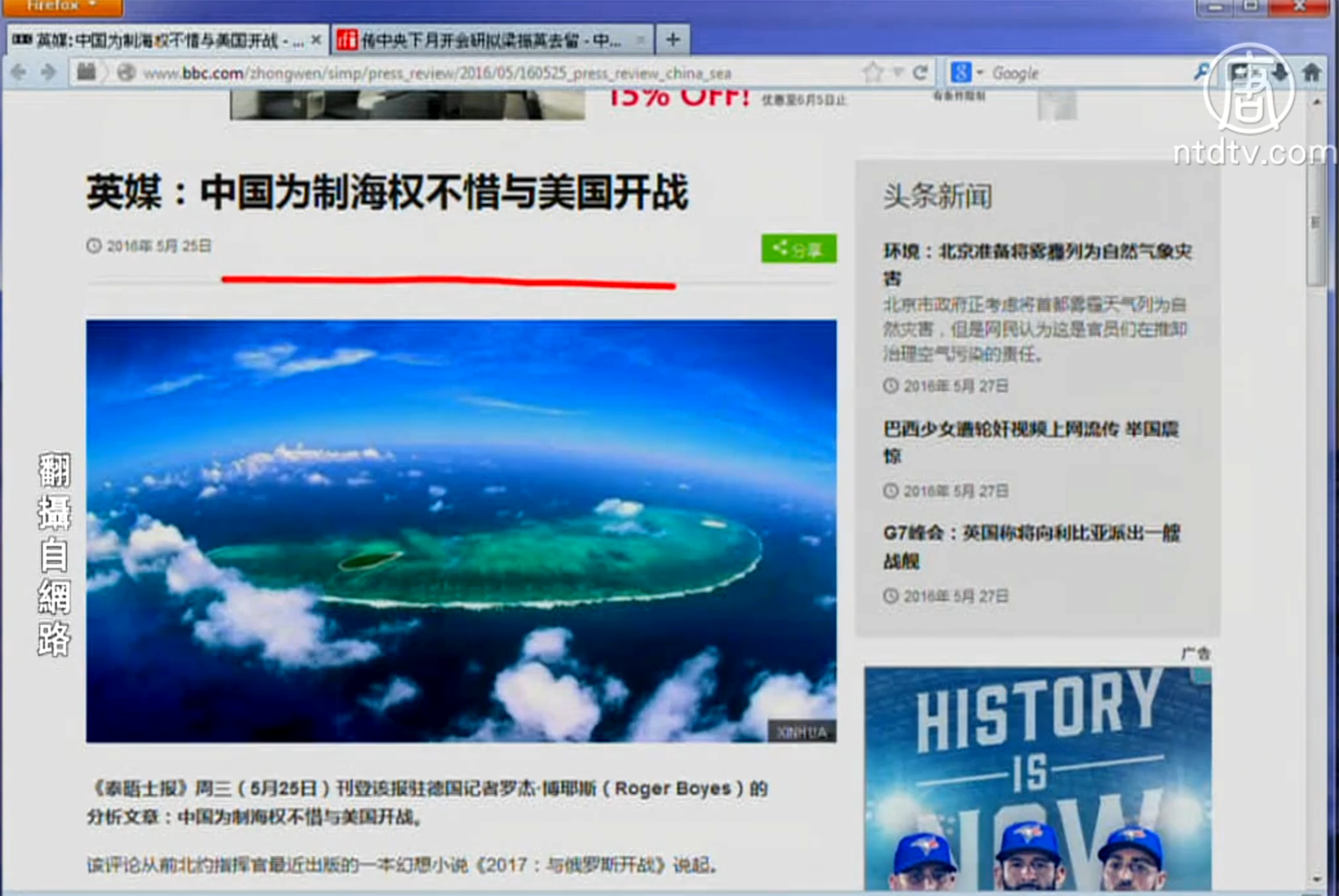Click the site identity globe icon
This screenshot has height=896, width=1339.
[126, 73]
